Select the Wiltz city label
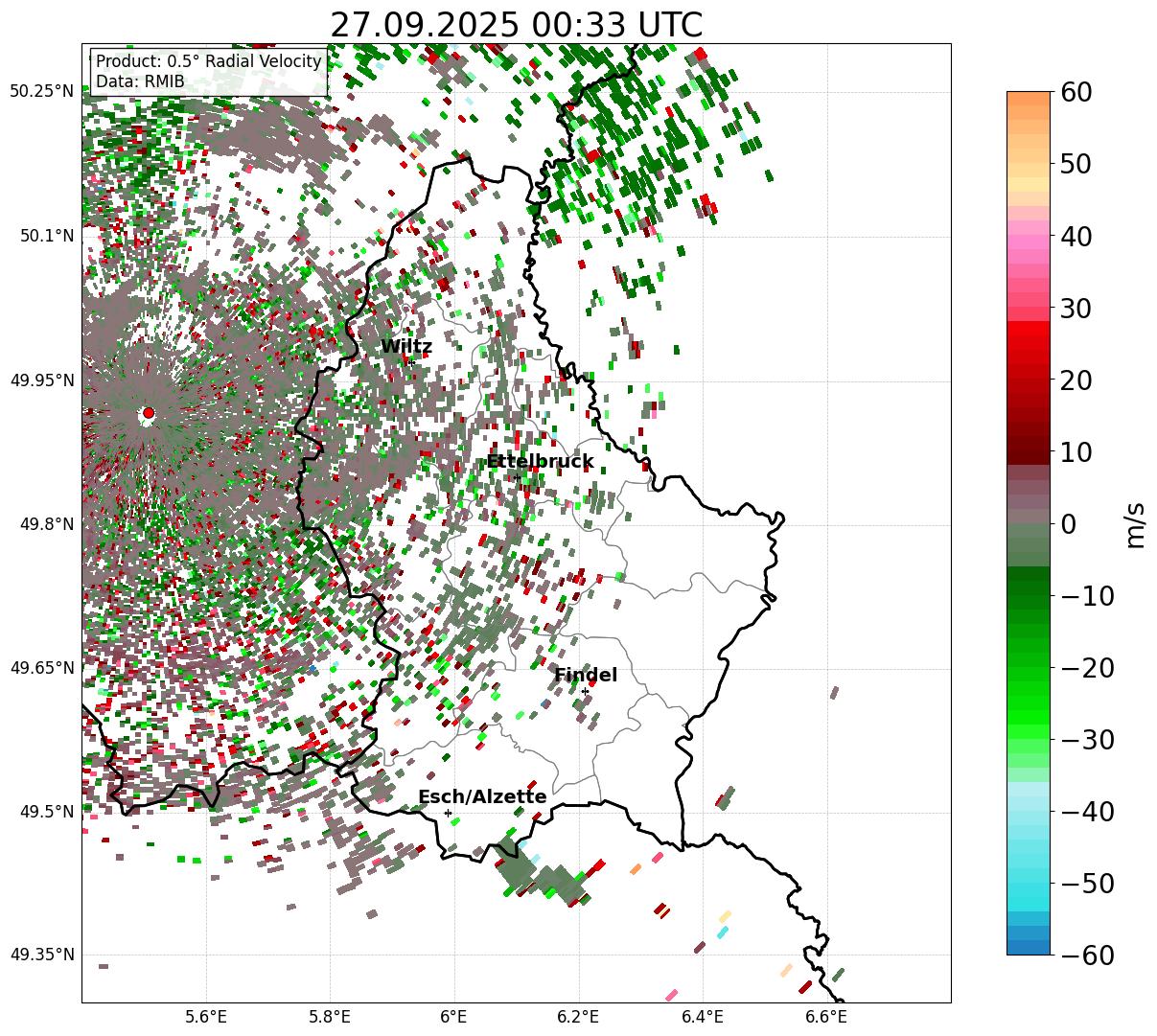This screenshot has width=1157, height=1036. 406,347
